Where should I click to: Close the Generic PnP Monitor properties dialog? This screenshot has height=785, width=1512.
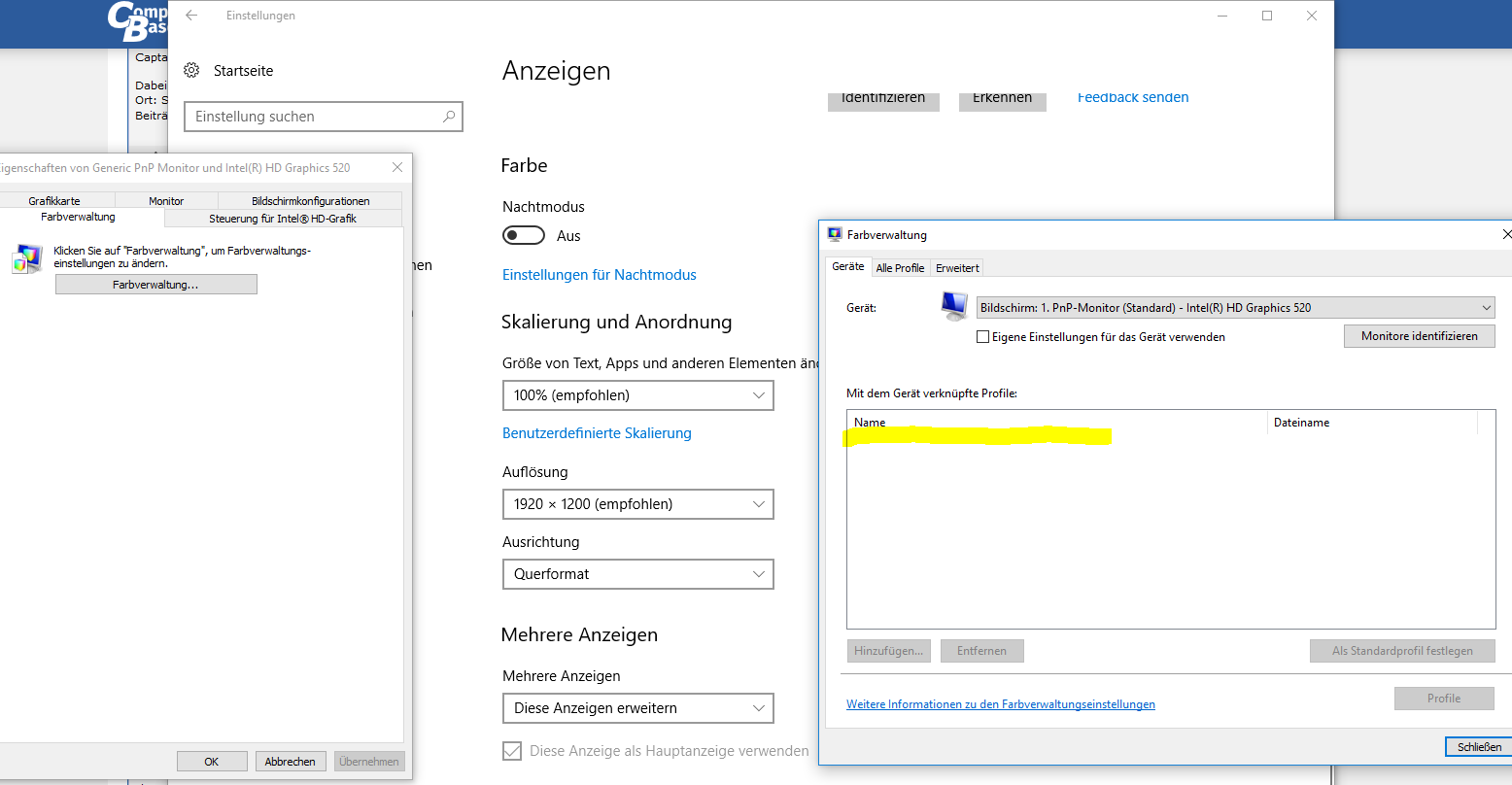(x=397, y=167)
